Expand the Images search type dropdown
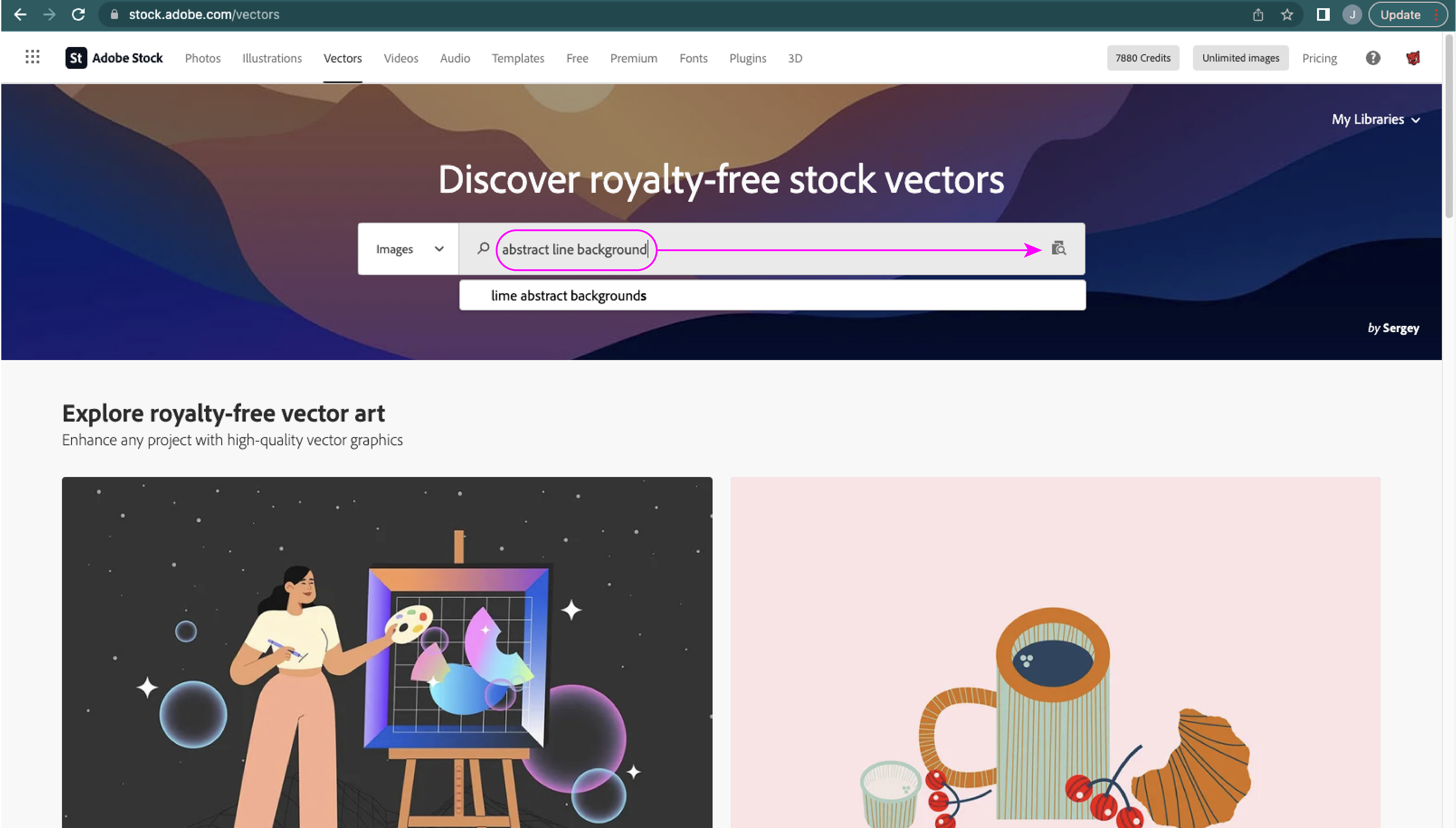Screen dimensions: 1456x828 [409, 249]
